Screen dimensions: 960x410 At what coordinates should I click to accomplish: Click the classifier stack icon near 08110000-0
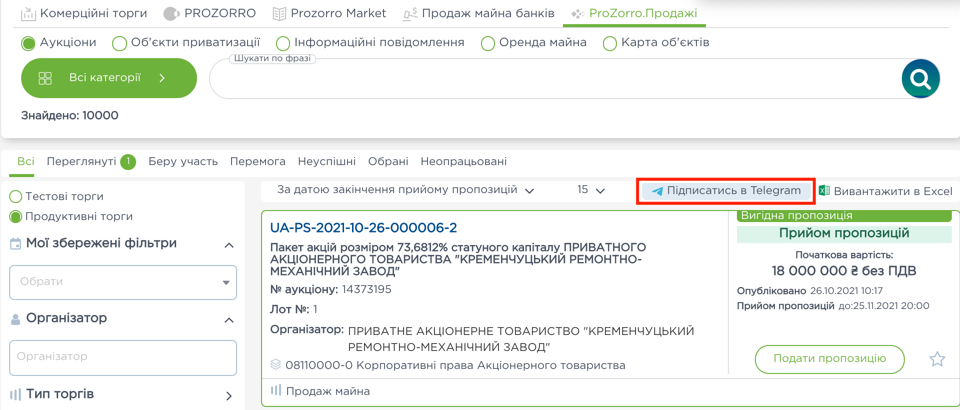pyautogui.click(x=276, y=365)
